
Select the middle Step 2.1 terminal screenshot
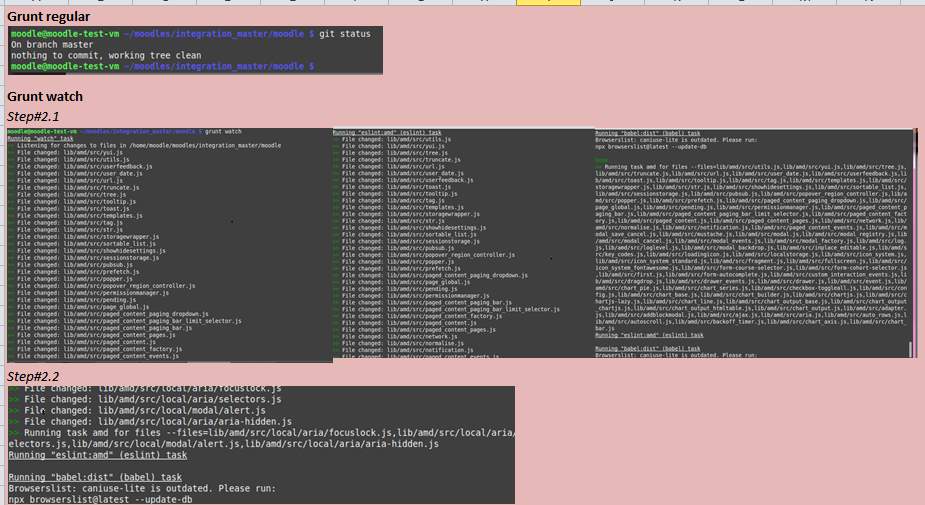pyautogui.click(x=463, y=244)
